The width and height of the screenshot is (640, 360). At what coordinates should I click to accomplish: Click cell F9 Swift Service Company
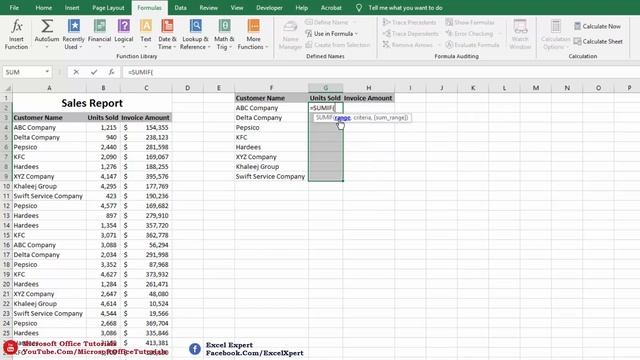[x=271, y=176]
